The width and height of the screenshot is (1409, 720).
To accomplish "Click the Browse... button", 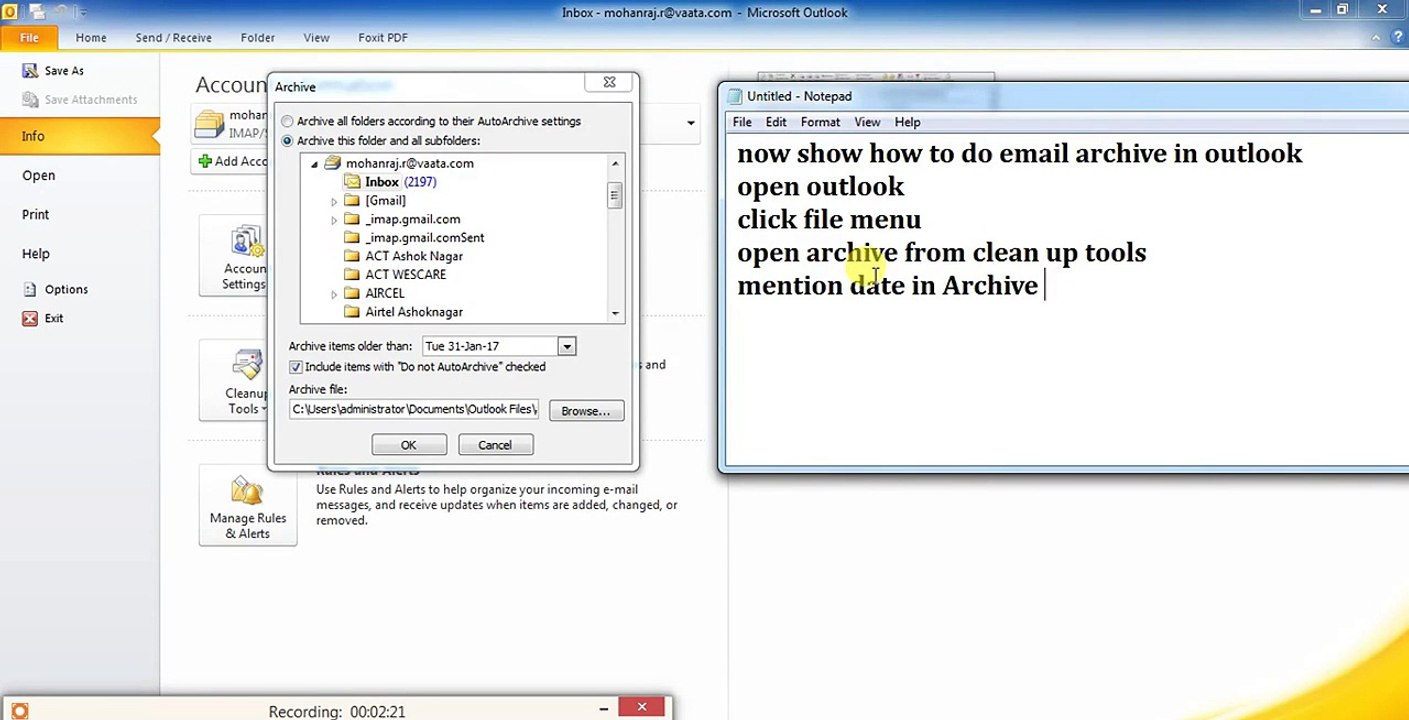I will point(586,411).
